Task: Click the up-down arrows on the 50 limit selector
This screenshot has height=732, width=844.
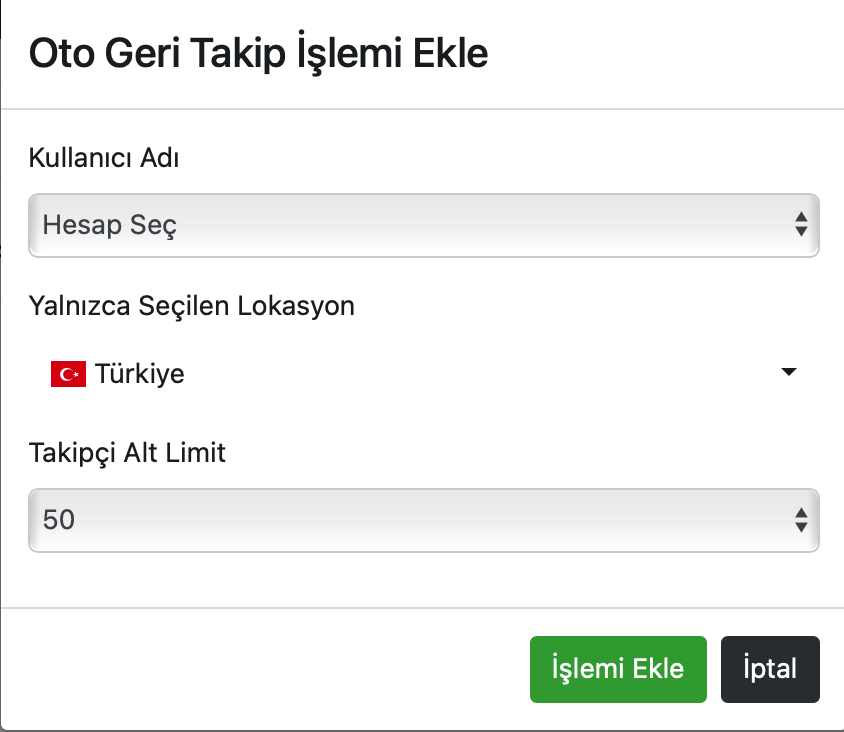Action: [801, 520]
